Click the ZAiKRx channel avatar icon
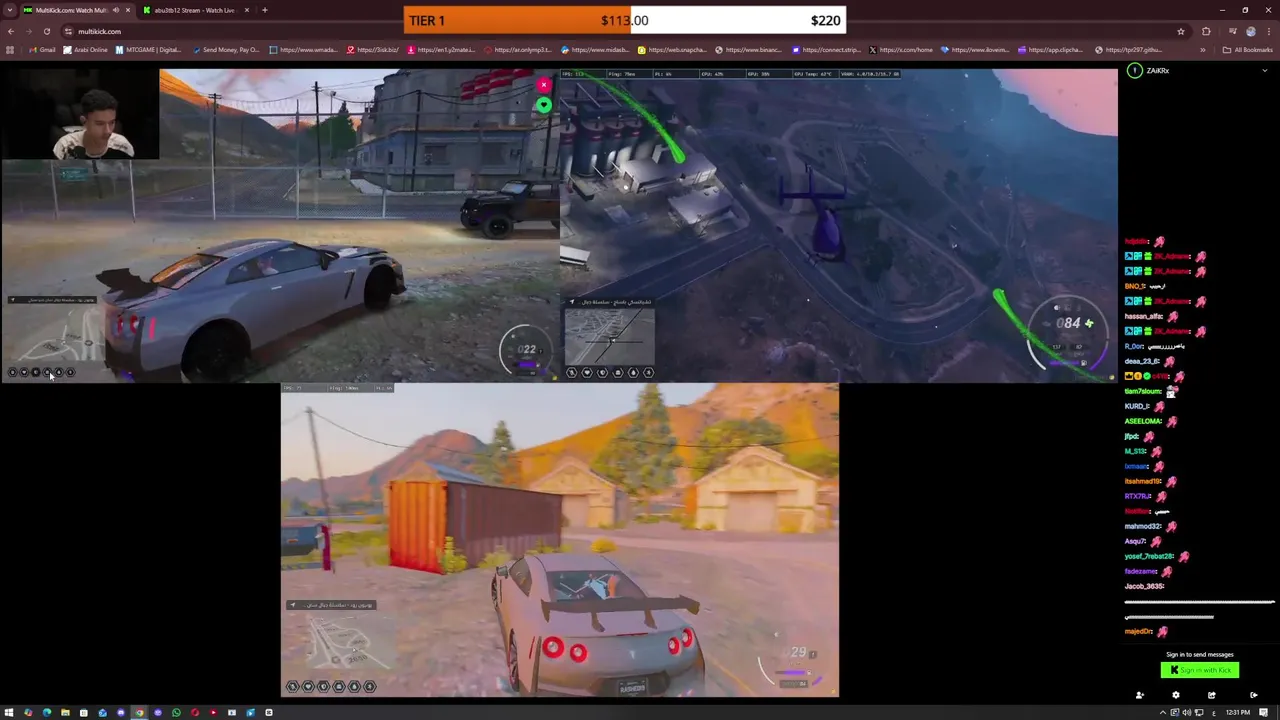This screenshot has width=1280, height=720. tap(1134, 71)
